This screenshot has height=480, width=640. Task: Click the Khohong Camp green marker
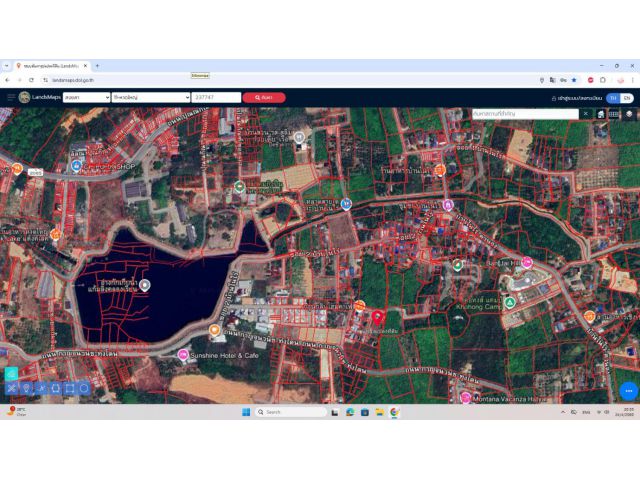click(509, 302)
